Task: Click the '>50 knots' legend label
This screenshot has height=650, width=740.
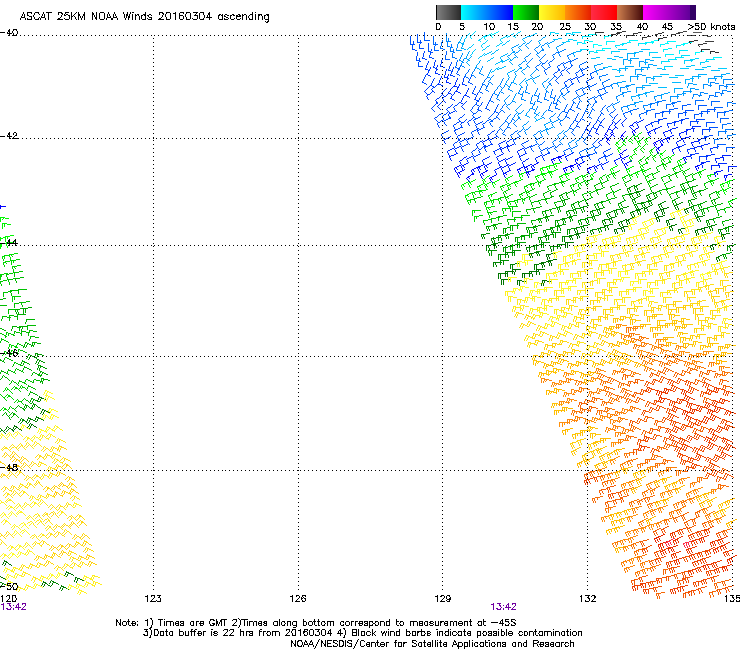Action: point(711,27)
